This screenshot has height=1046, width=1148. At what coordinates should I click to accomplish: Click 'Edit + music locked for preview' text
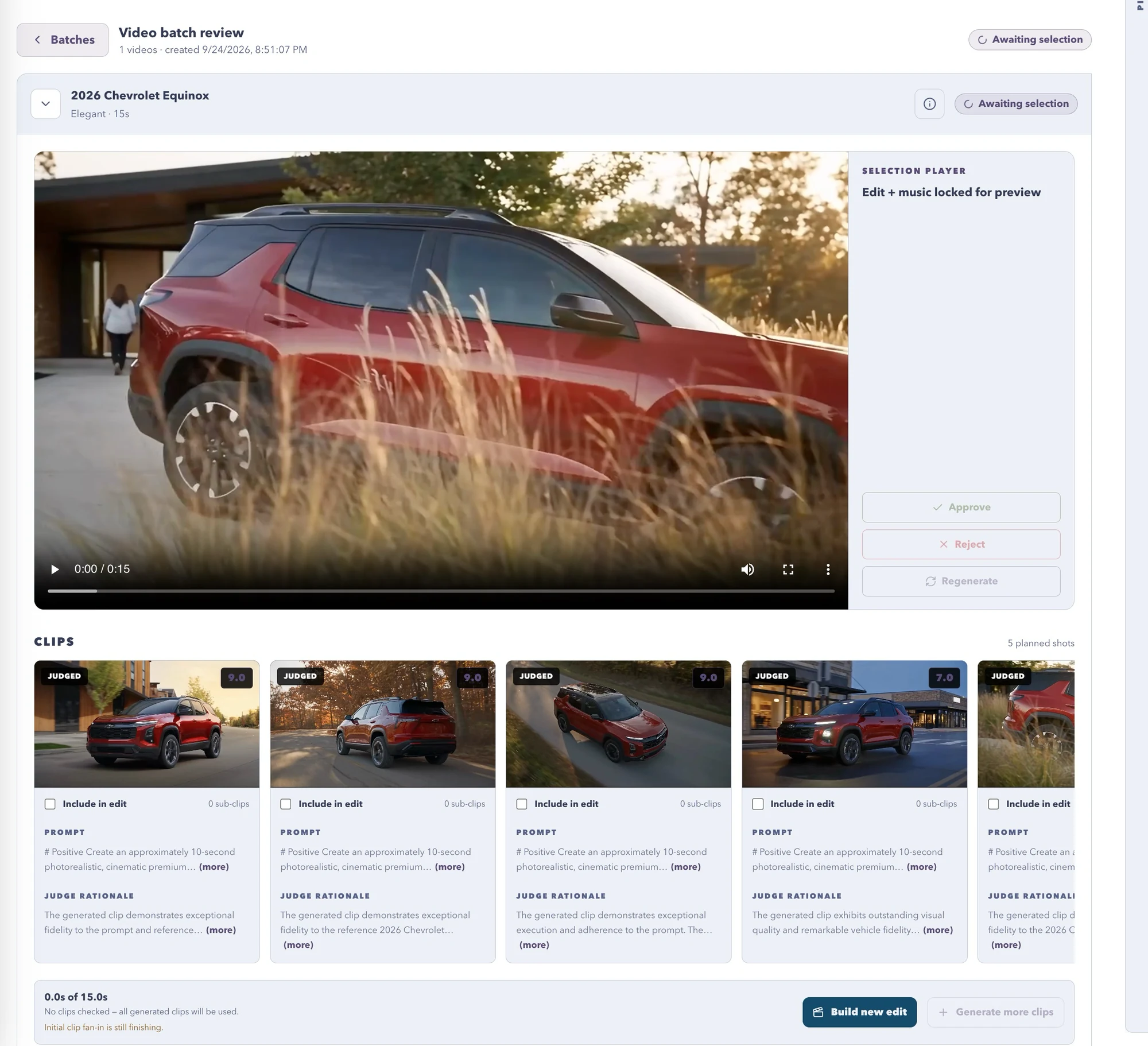pyautogui.click(x=951, y=192)
